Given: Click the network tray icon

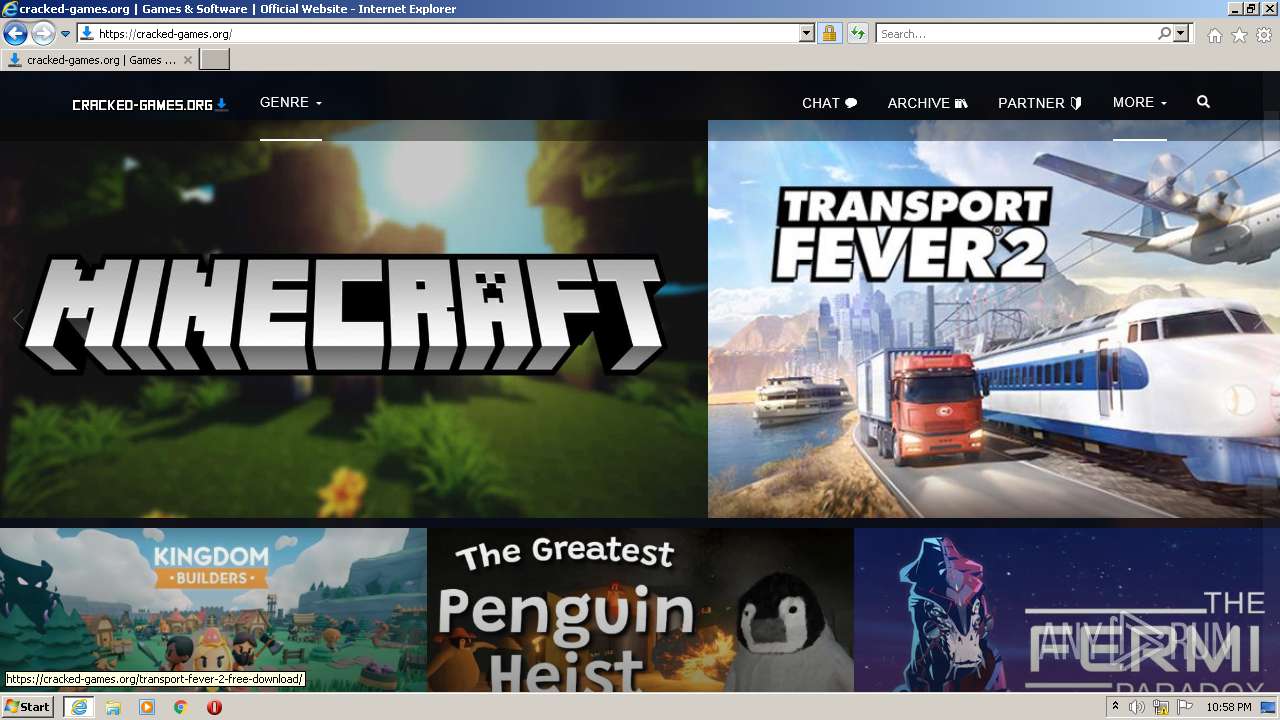Looking at the screenshot, I should coord(1161,707).
